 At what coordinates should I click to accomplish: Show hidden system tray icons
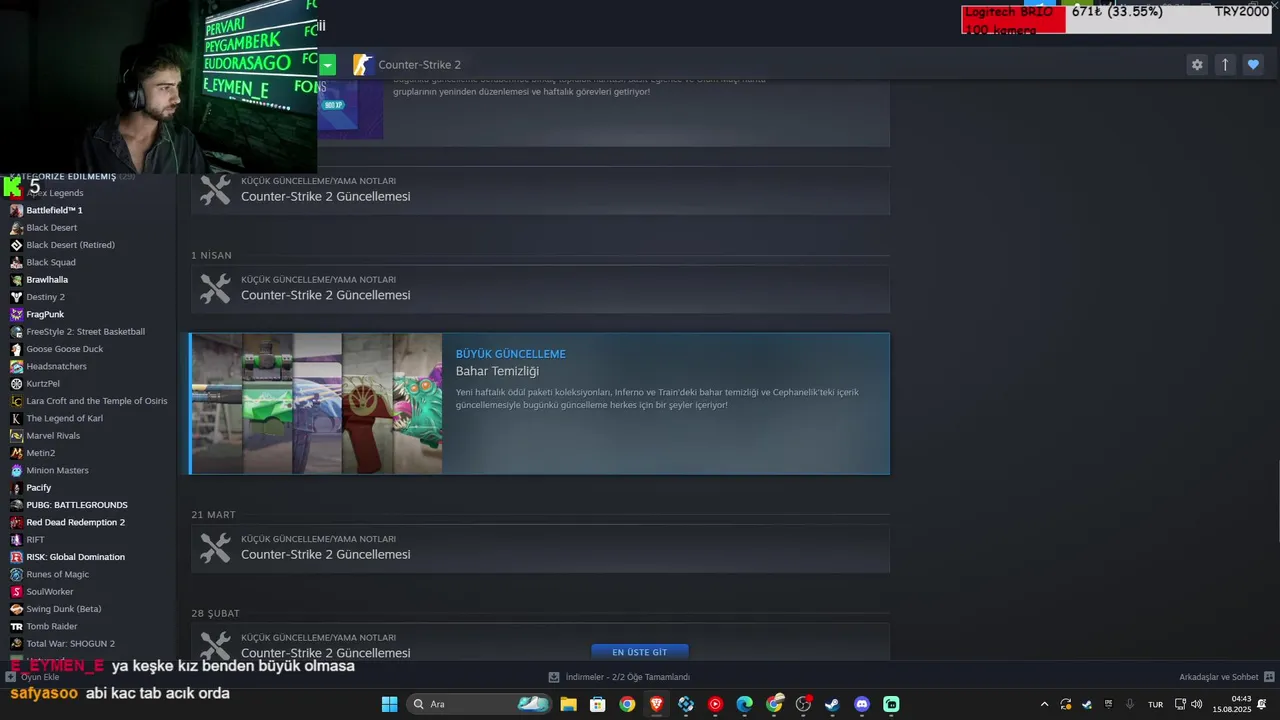tap(1044, 704)
